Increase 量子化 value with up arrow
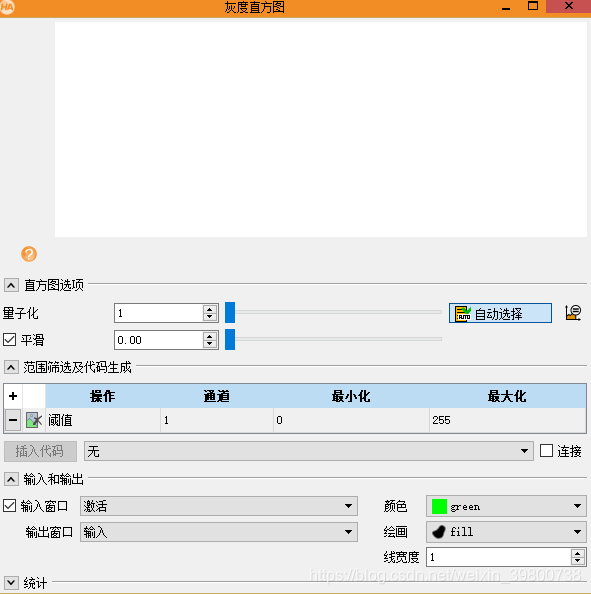591x594 pixels. coord(210,309)
